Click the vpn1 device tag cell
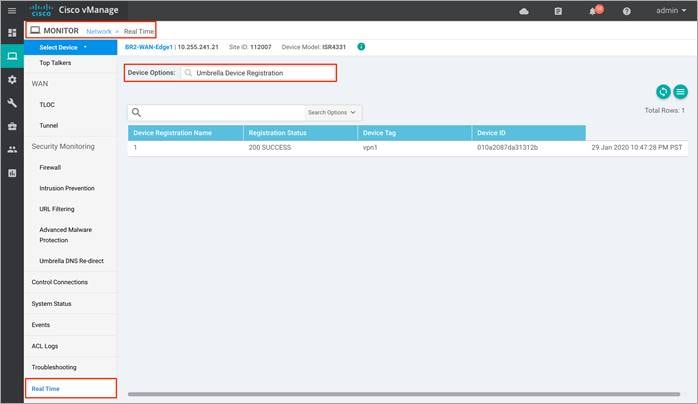The width and height of the screenshot is (698, 404). pyautogui.click(x=370, y=147)
